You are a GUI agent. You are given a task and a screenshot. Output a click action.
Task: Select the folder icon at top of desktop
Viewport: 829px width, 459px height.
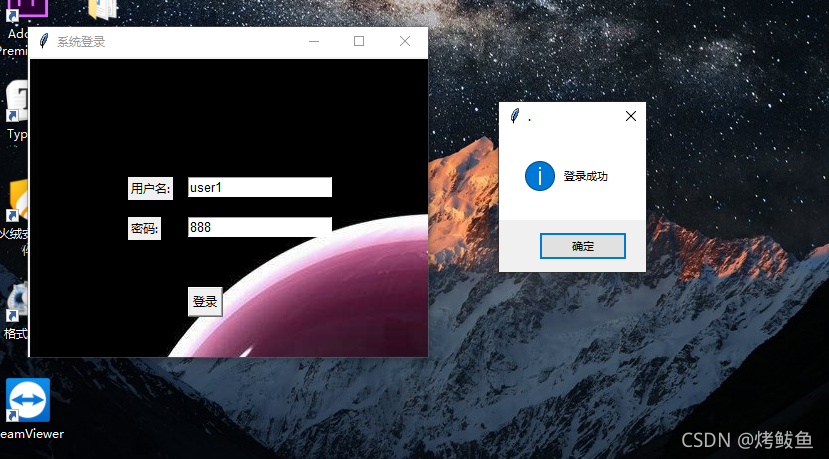coord(103,10)
